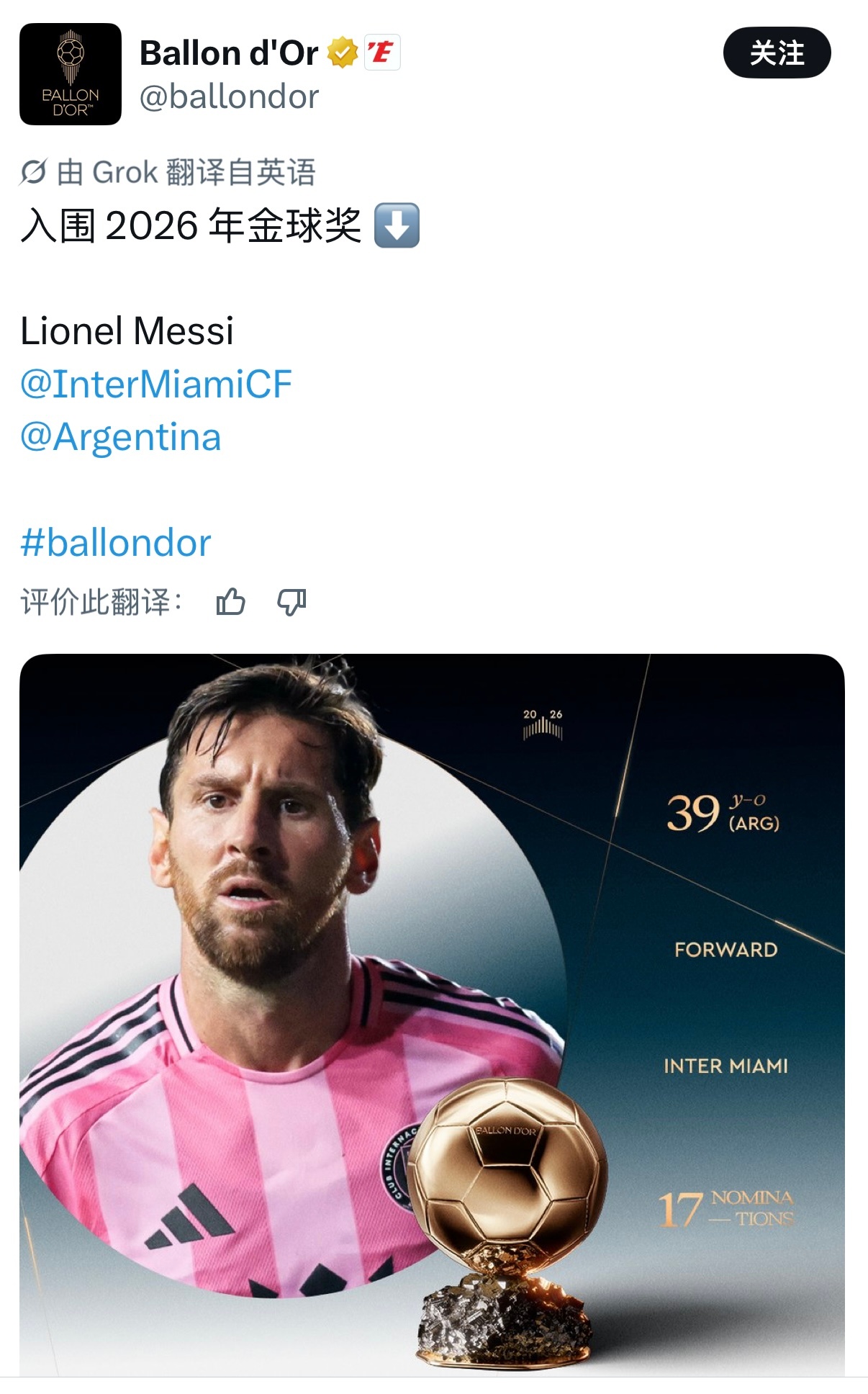Rate the translation with thumbs up
Image resolution: width=868 pixels, height=1394 pixels.
(x=231, y=602)
